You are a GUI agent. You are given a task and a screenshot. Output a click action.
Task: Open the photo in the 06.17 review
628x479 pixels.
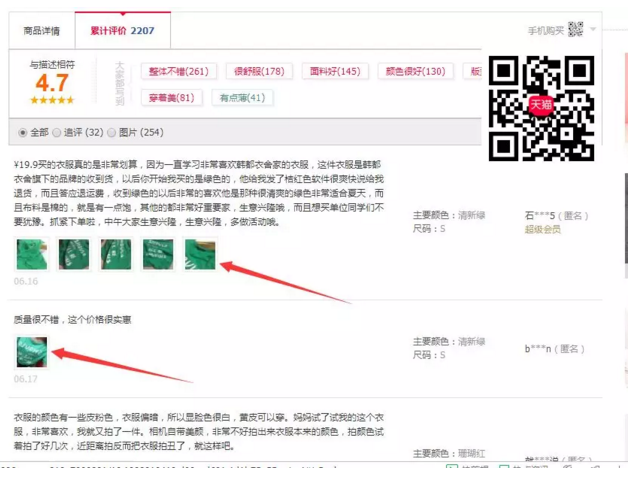[x=32, y=352]
